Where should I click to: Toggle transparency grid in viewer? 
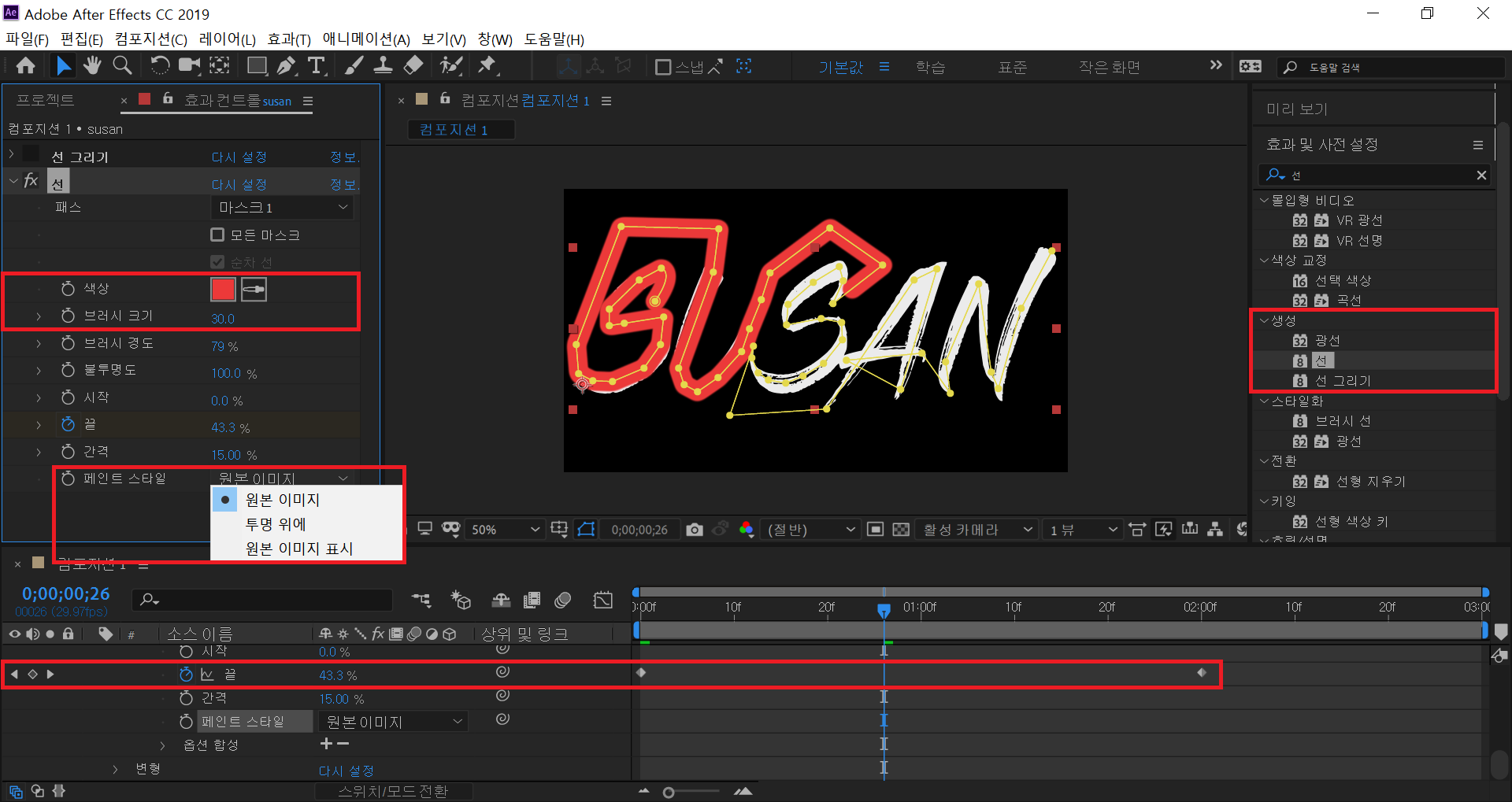[x=901, y=530]
